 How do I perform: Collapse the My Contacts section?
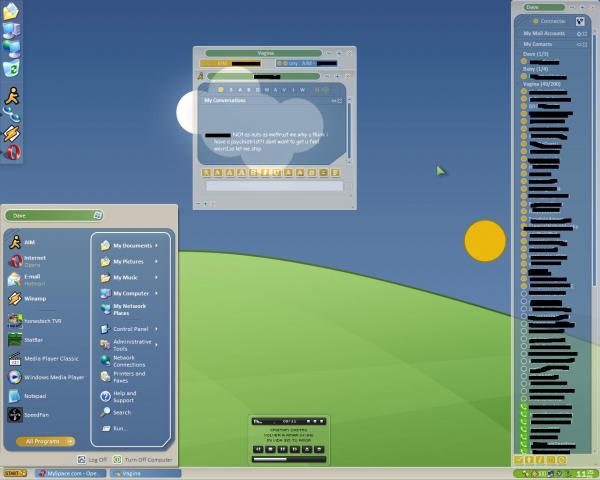tap(579, 44)
